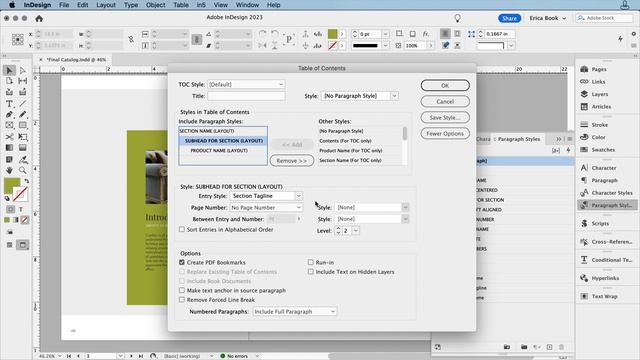Open the Window menu
This screenshot has width=640, height=360.
point(247,5)
